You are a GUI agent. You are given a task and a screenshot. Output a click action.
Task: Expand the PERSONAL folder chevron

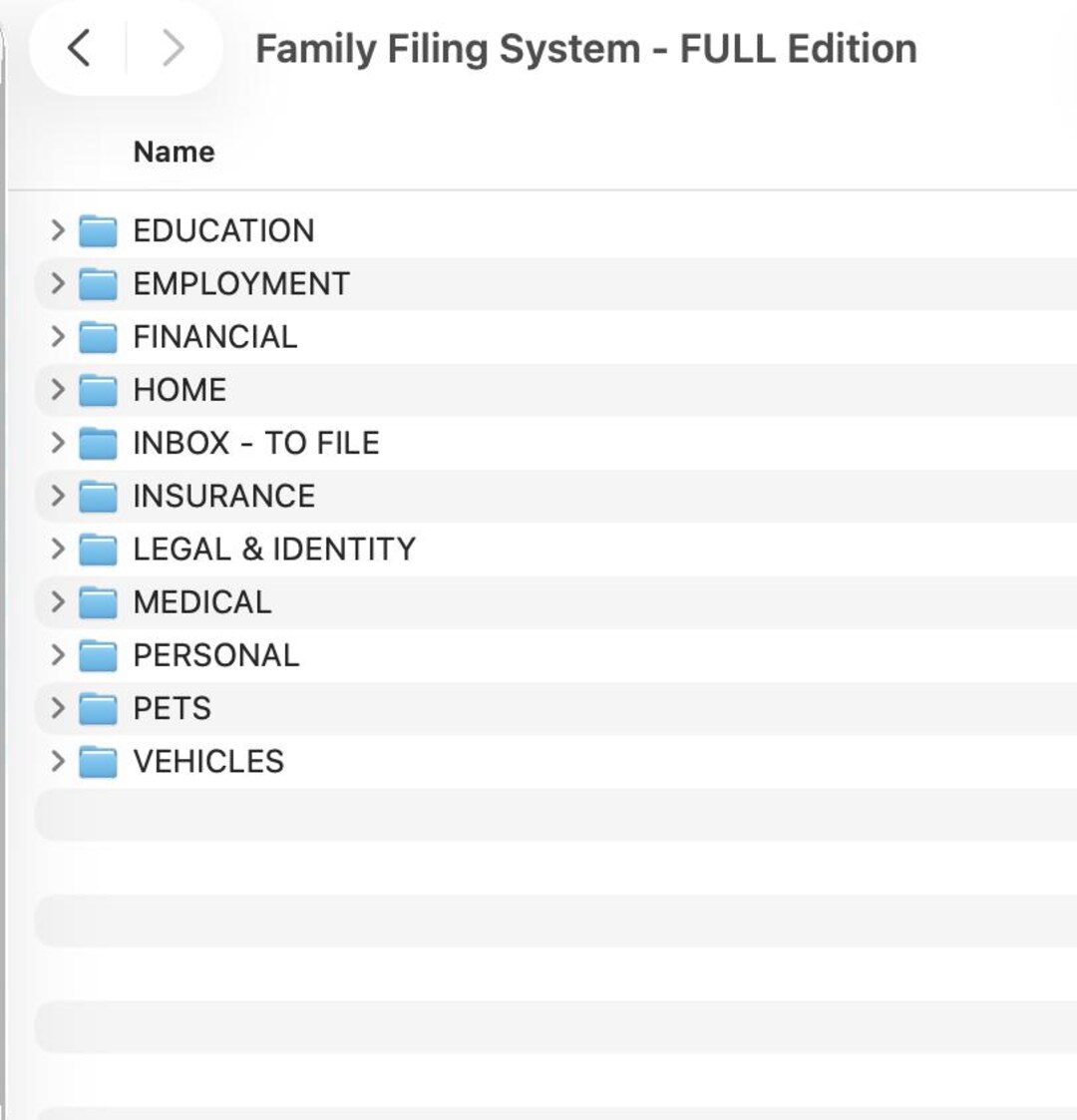point(58,655)
